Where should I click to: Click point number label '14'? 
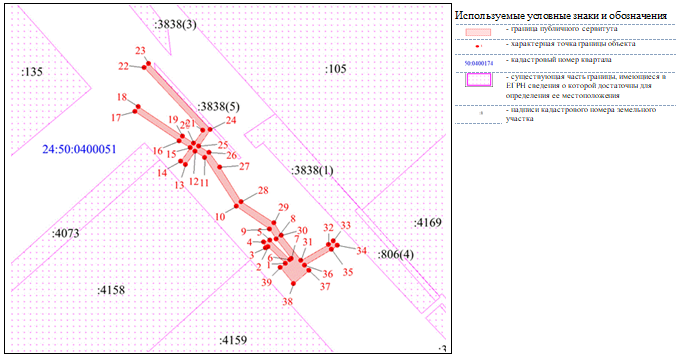162,173
